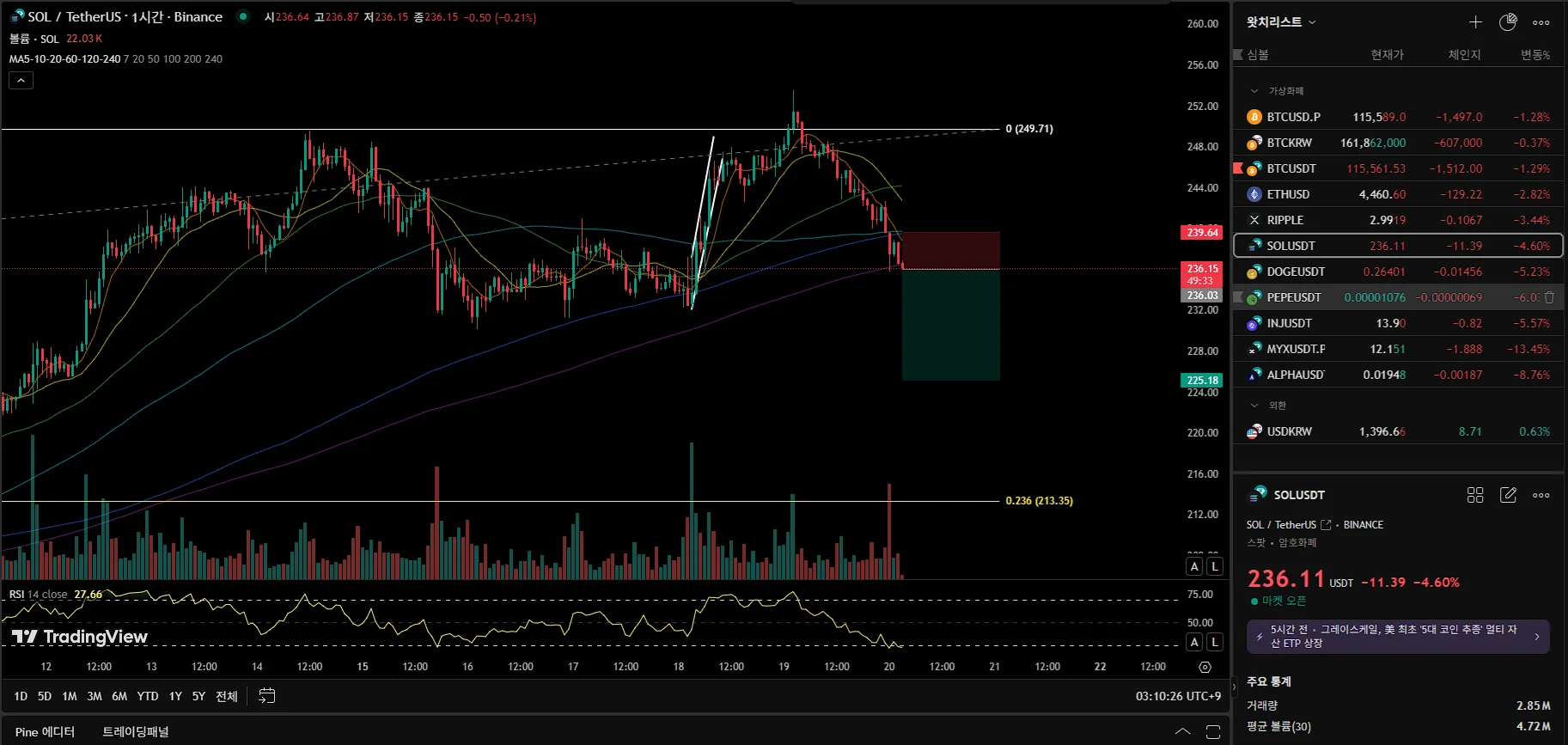Screen dimensions: 1568x745
Task: Select the SOLUSDT watchlist row
Action: point(1398,246)
